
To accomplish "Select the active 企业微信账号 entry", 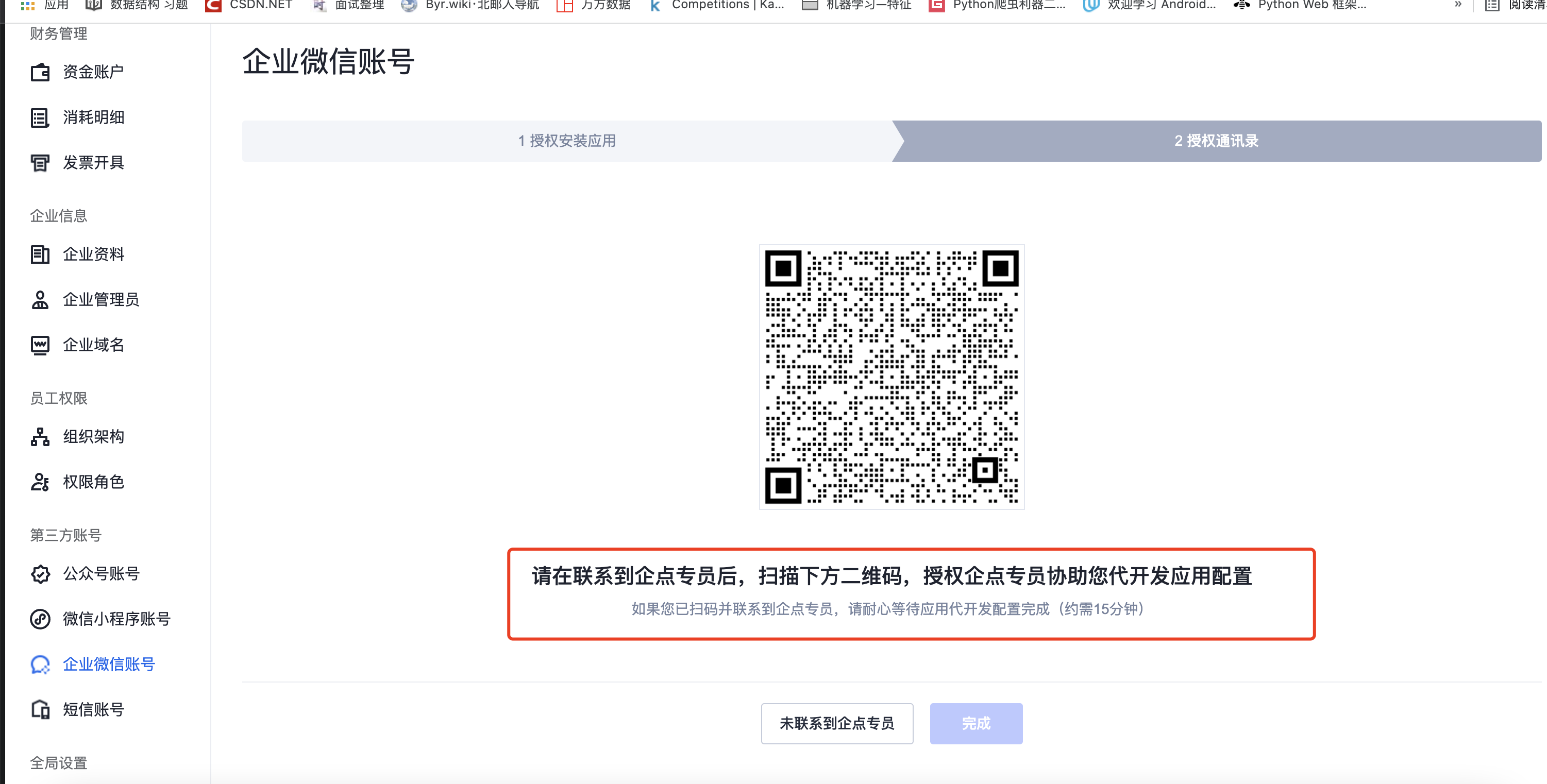I will 108,664.
